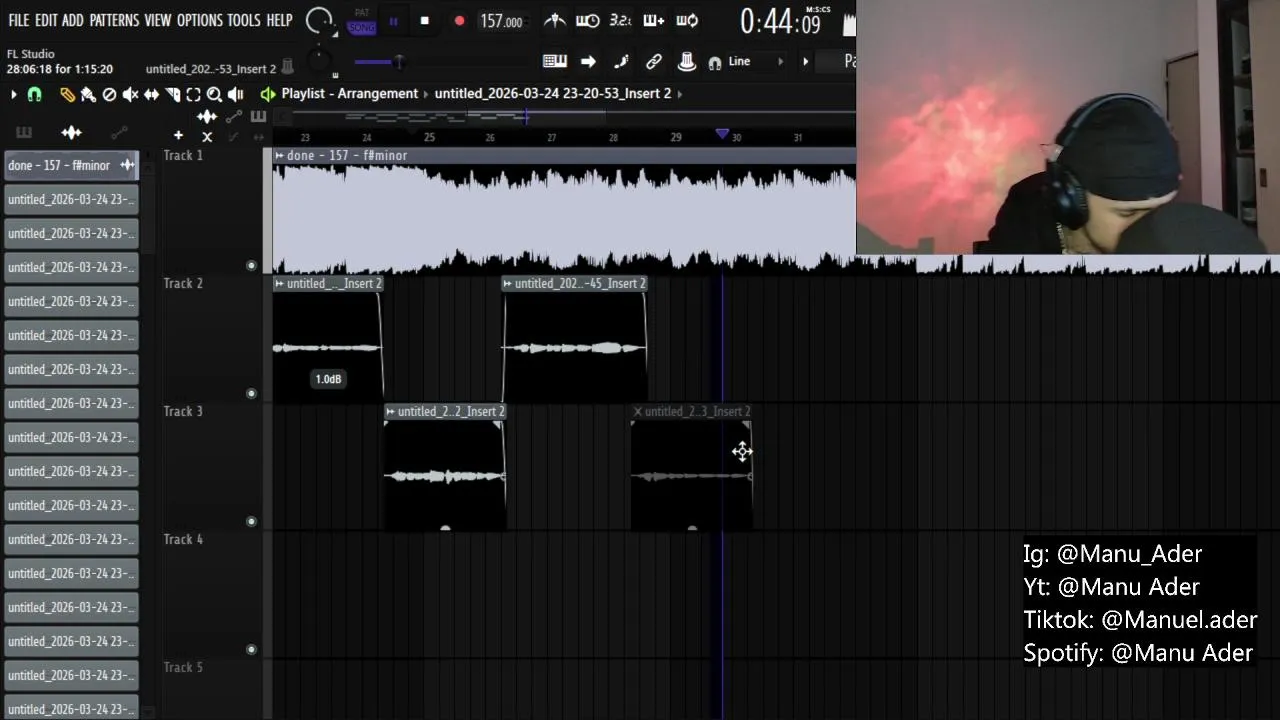Click the 0:44:09 time display

[x=782, y=21]
